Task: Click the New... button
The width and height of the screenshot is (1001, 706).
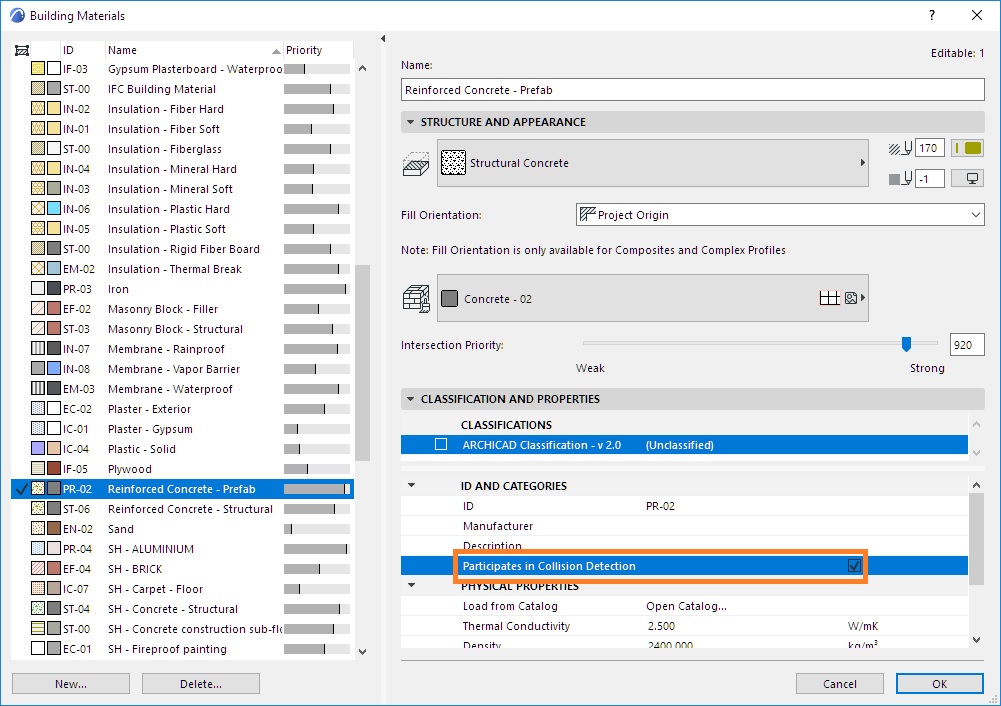Action: click(71, 684)
